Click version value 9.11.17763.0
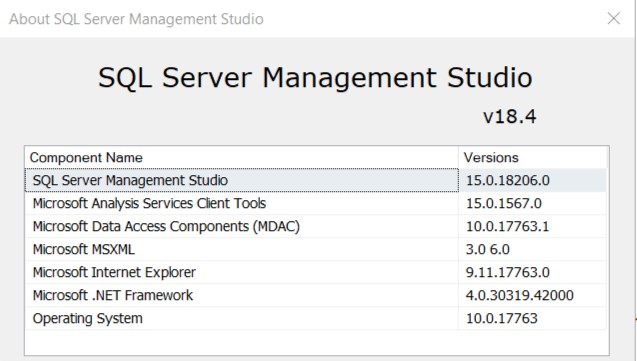 pos(507,272)
